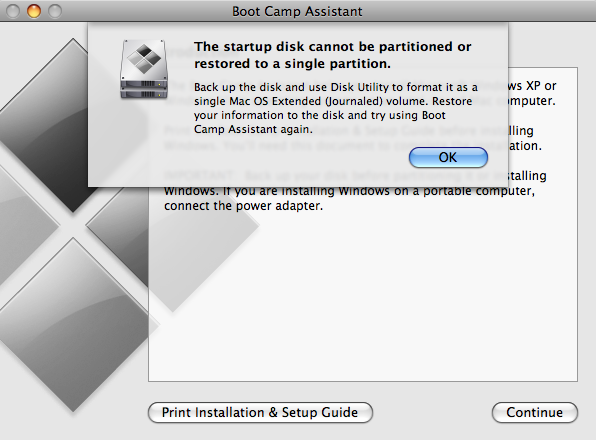Image resolution: width=596 pixels, height=440 pixels.
Task: Click the 'connect the power adapter' text line
Action: click(x=243, y=206)
